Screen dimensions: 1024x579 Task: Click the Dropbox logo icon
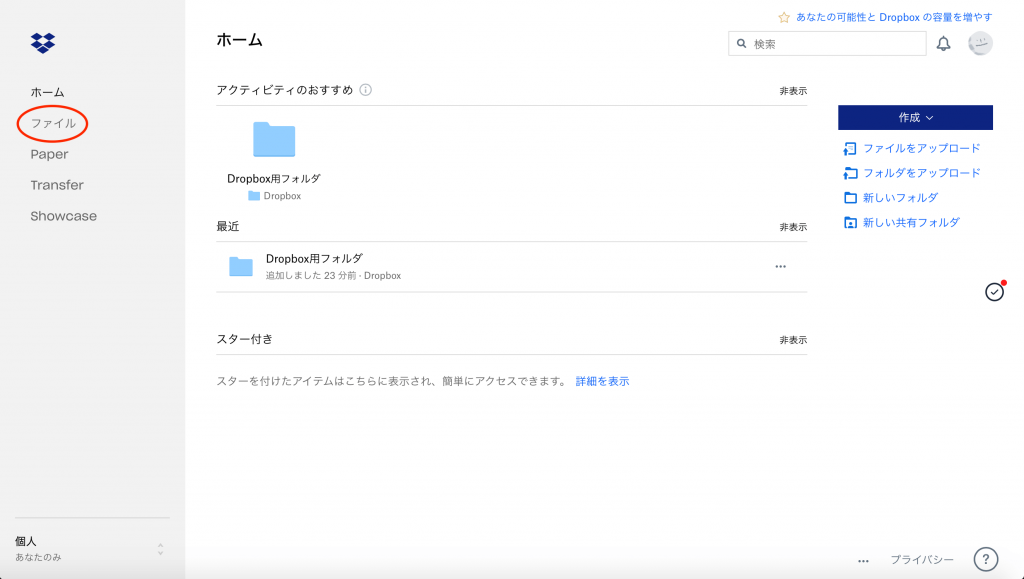[43, 43]
